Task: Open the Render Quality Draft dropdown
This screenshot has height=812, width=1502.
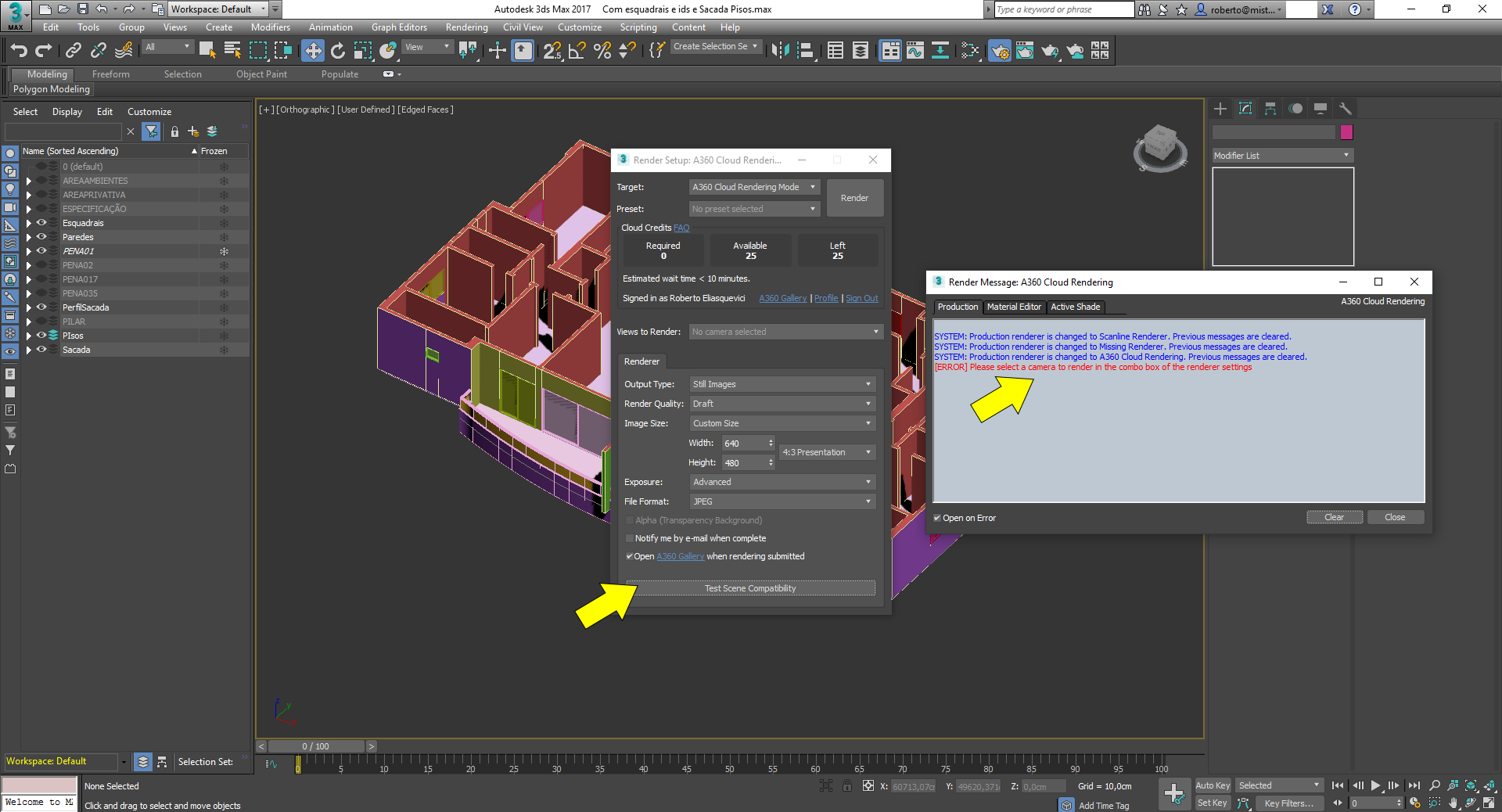Action: pyautogui.click(x=782, y=404)
